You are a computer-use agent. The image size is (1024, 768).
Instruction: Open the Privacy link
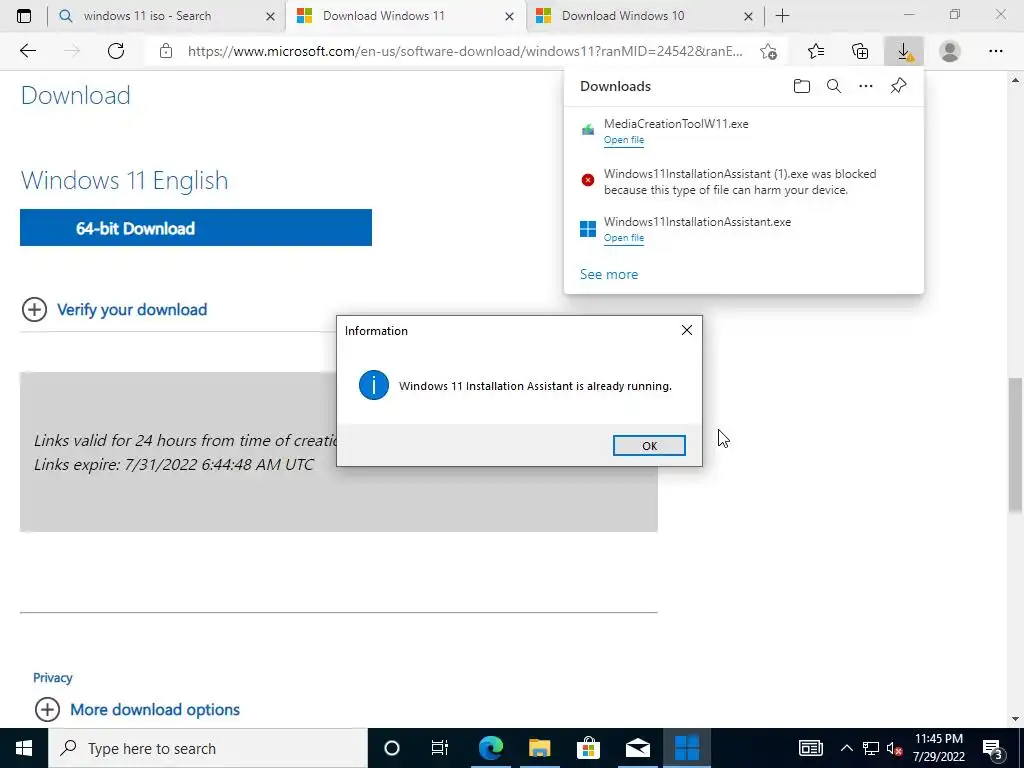tap(52, 678)
